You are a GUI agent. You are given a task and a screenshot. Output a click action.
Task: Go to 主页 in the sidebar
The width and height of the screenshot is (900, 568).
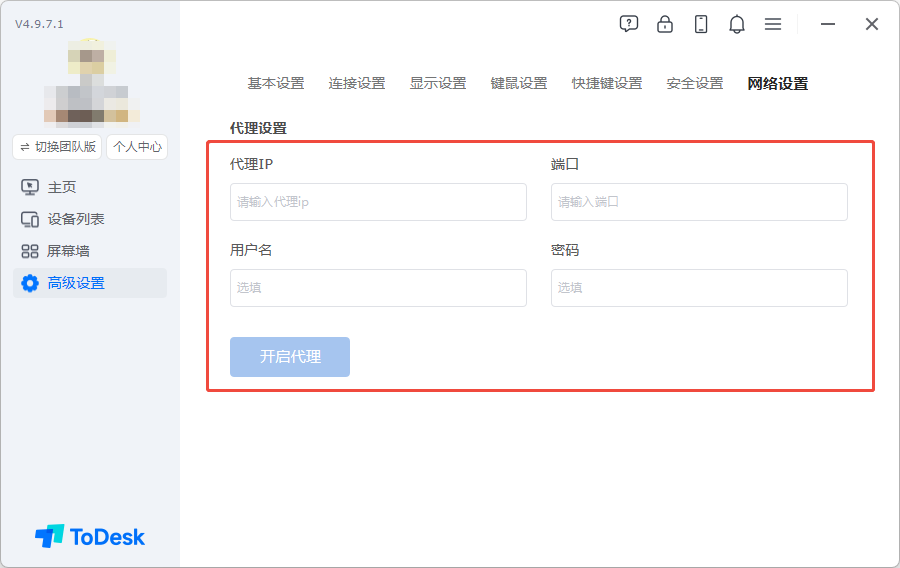(x=90, y=187)
